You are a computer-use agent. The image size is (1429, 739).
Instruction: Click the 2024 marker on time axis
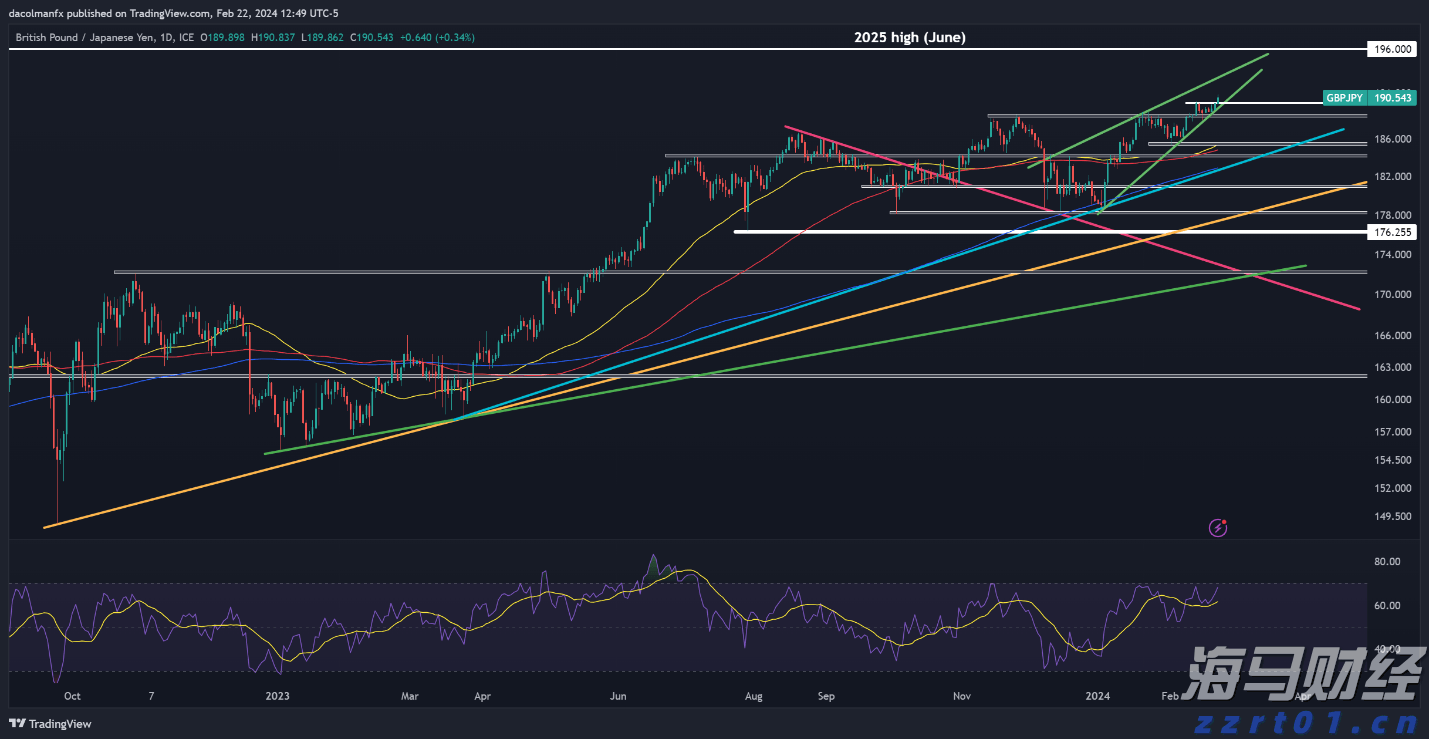pos(1098,695)
